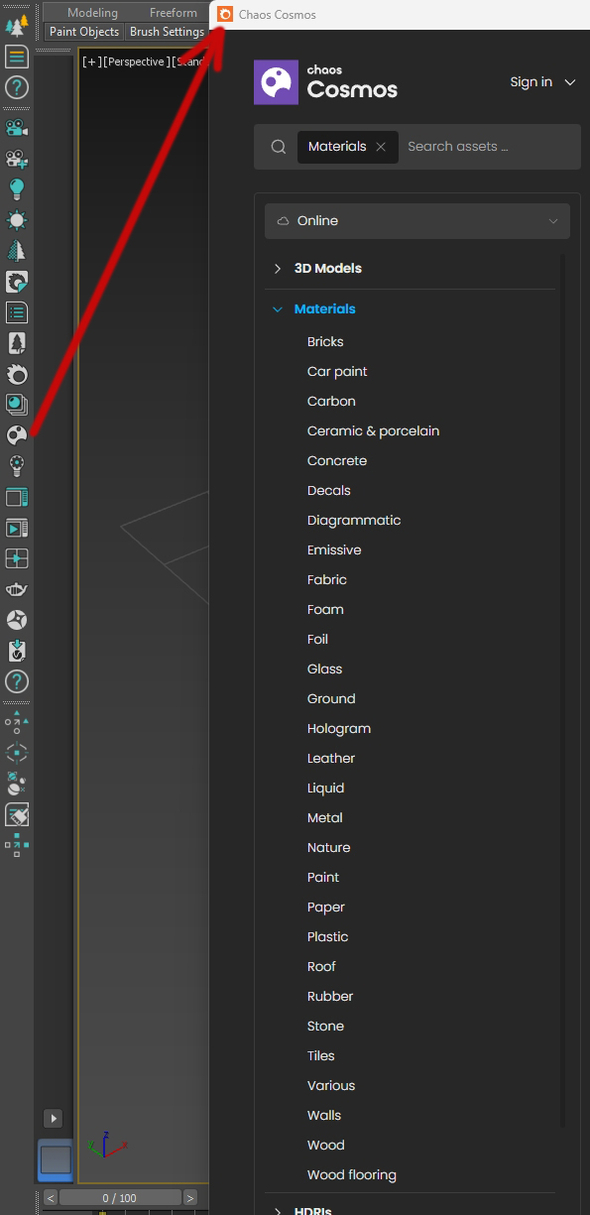Show the V-Ray frame buffer window icon
This screenshot has height=1215, width=590.
click(17, 497)
